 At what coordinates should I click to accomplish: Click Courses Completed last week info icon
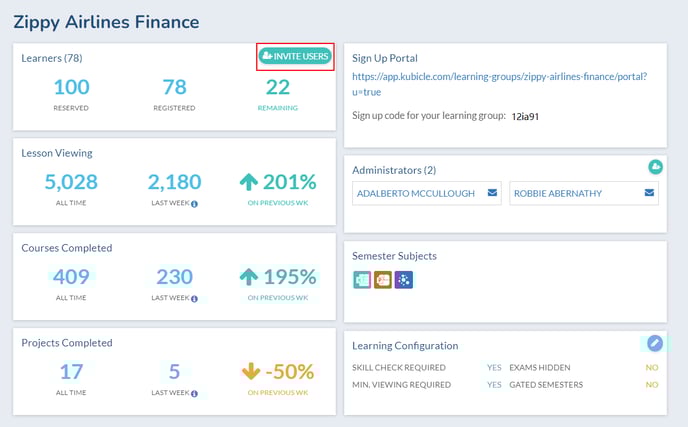tap(194, 299)
